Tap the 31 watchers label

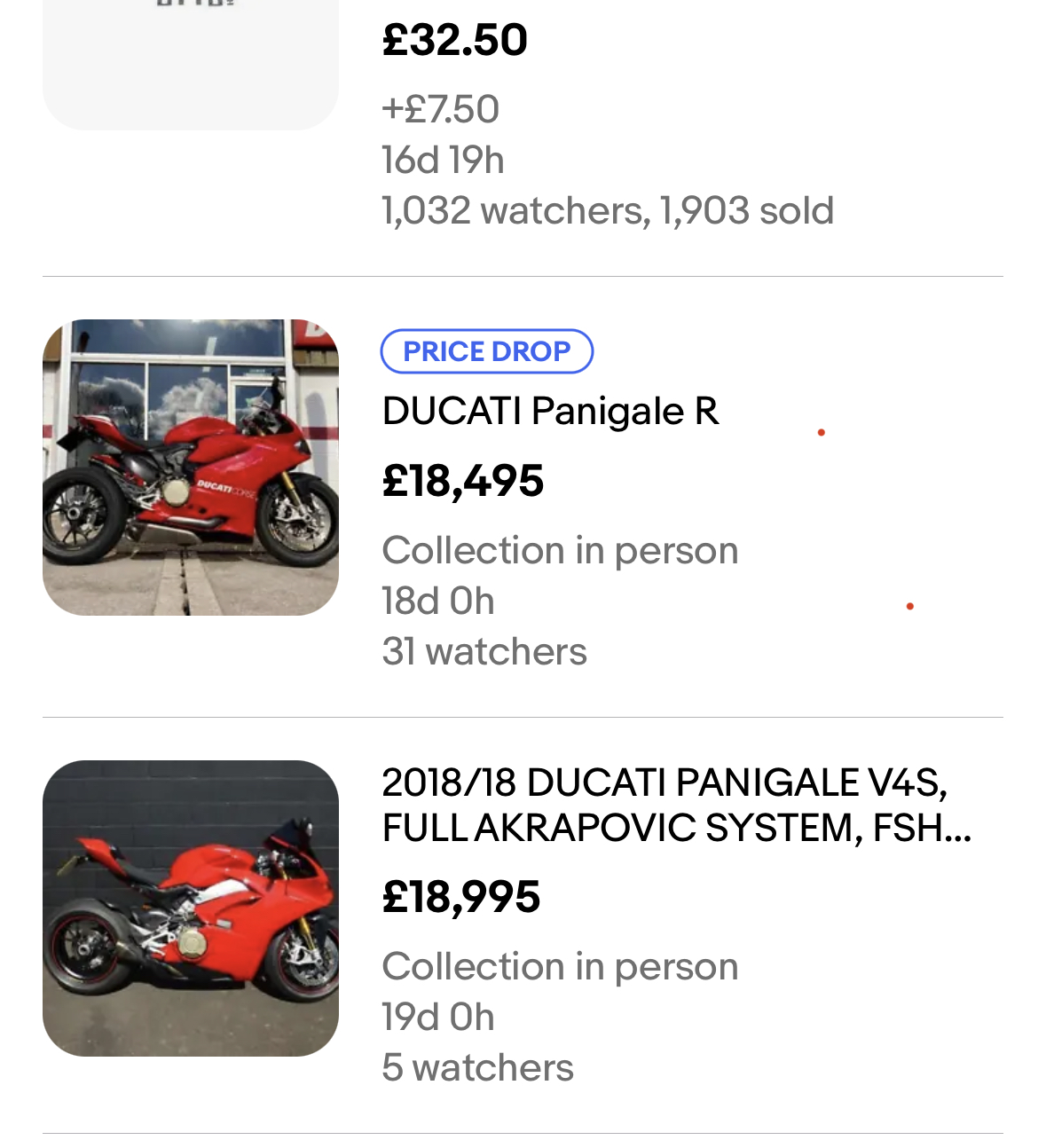point(484,652)
